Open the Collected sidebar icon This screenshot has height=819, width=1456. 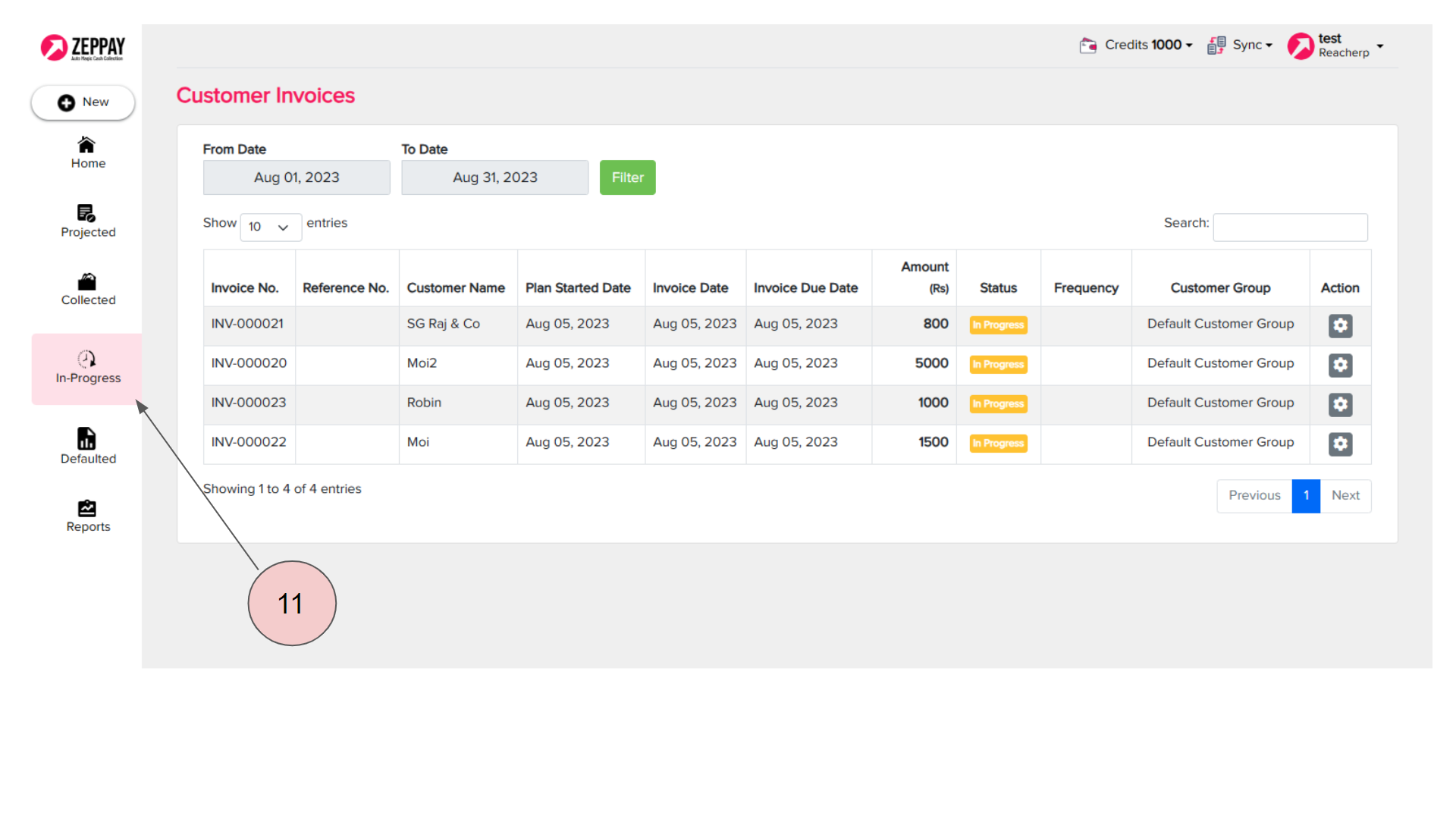87,282
